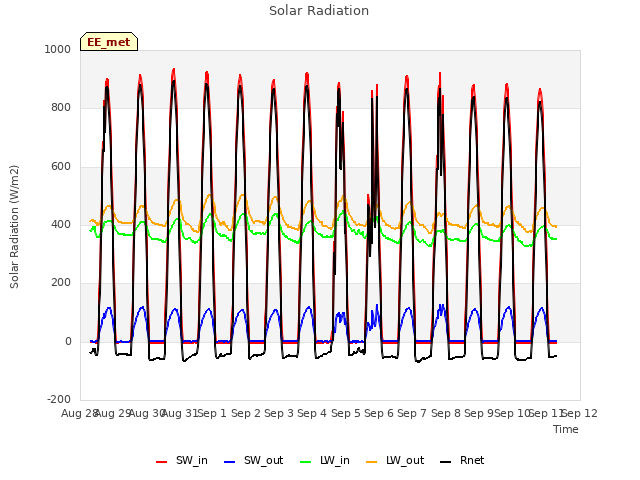Viewport: 640px width, 480px height.
Task: Click the 800 y-axis tick label
Action: tap(61, 108)
